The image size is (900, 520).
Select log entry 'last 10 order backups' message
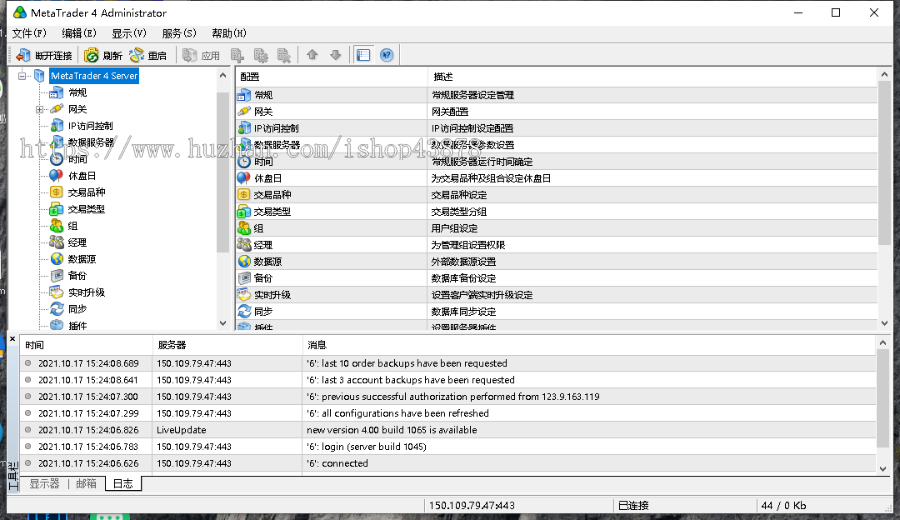[x=407, y=363]
